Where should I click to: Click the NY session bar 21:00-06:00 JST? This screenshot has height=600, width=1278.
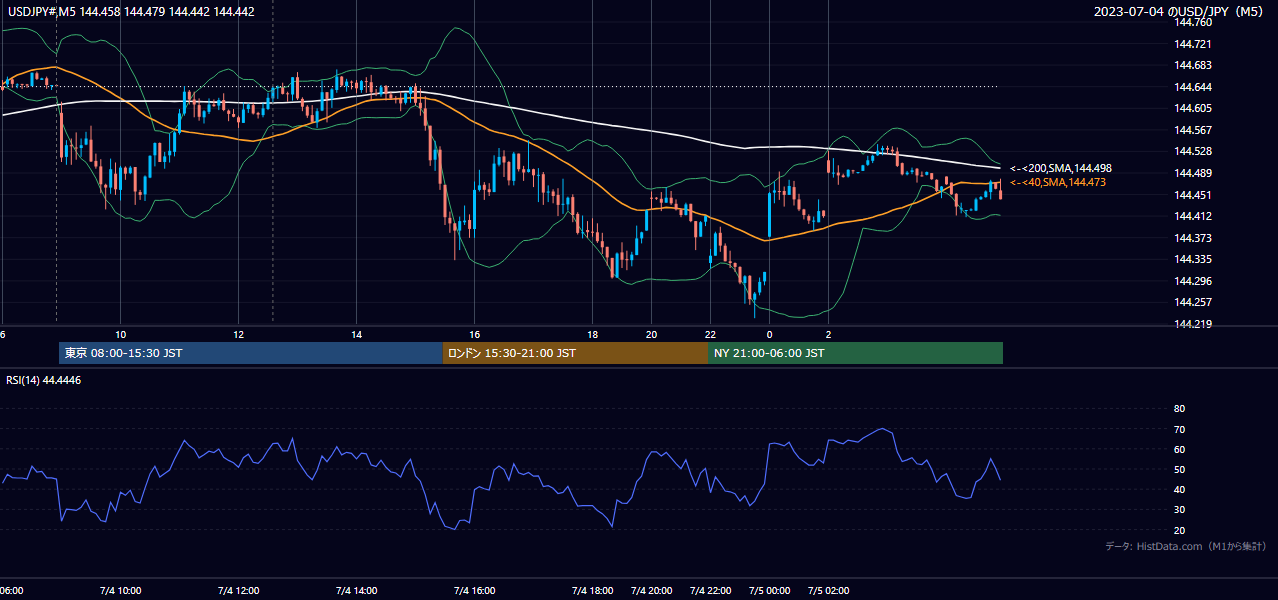click(855, 353)
